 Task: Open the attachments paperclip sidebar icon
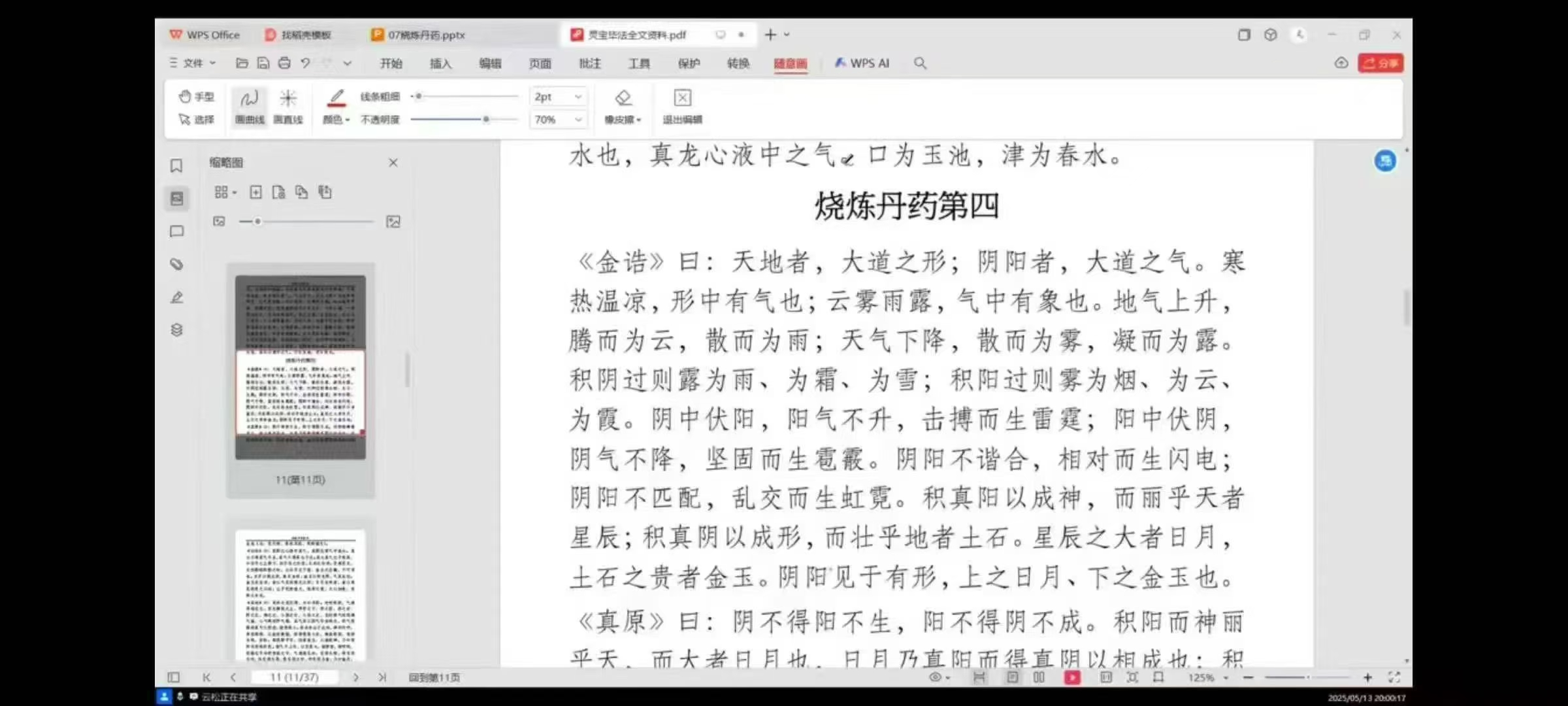tap(176, 264)
